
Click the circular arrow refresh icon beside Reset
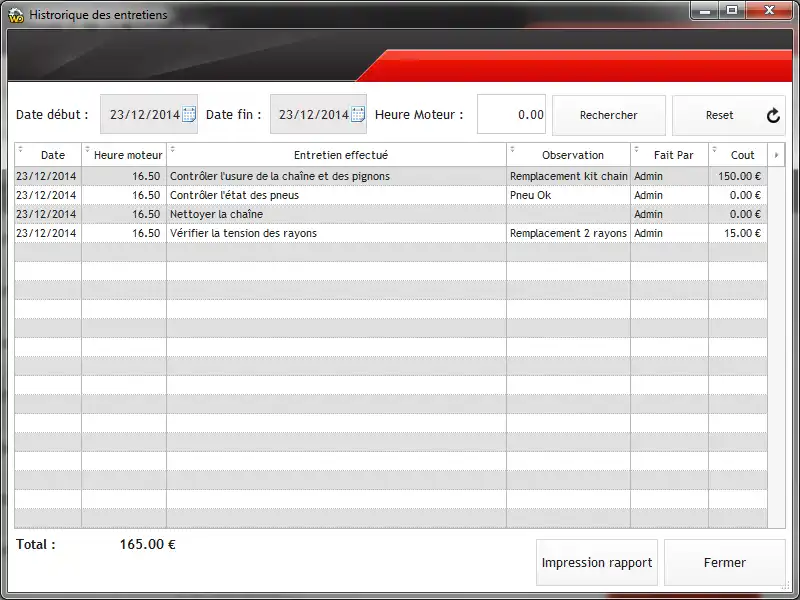[773, 115]
